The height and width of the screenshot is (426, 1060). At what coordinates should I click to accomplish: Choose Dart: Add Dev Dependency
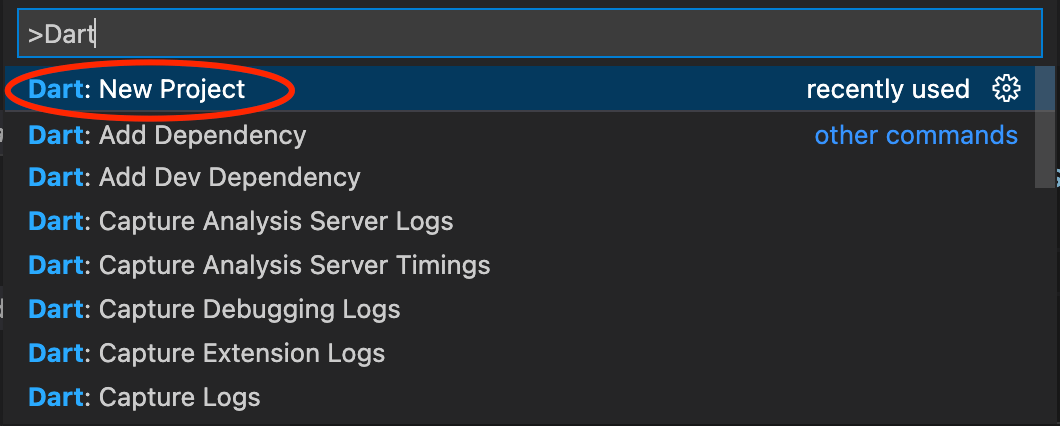tap(521, 177)
